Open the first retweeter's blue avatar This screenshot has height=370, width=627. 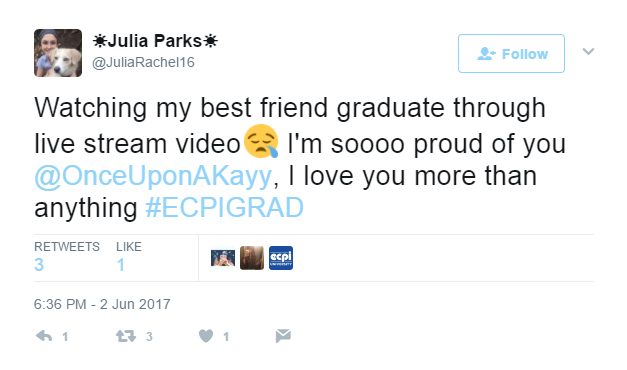[x=223, y=258]
